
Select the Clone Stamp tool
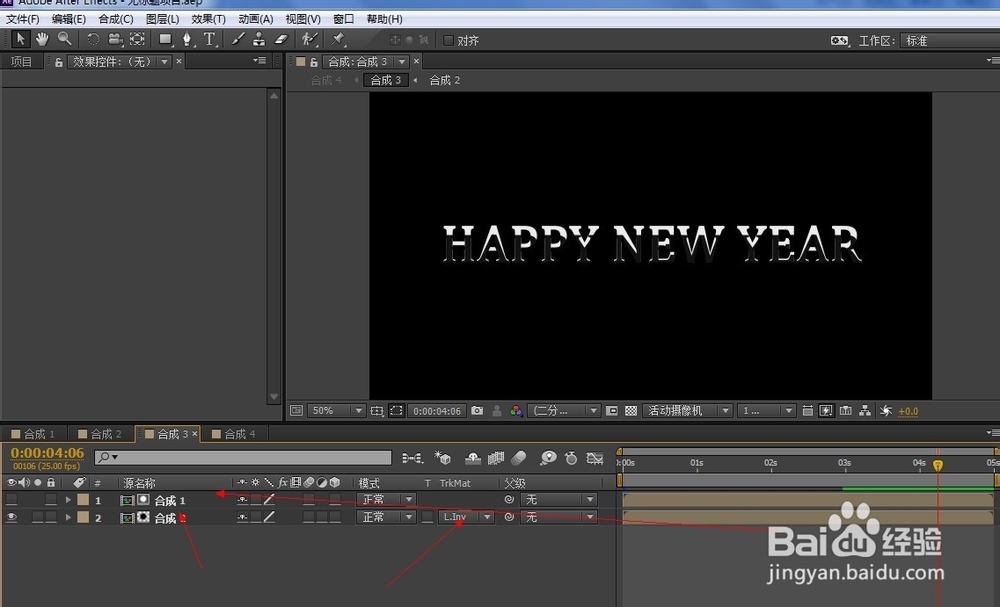tap(259, 40)
